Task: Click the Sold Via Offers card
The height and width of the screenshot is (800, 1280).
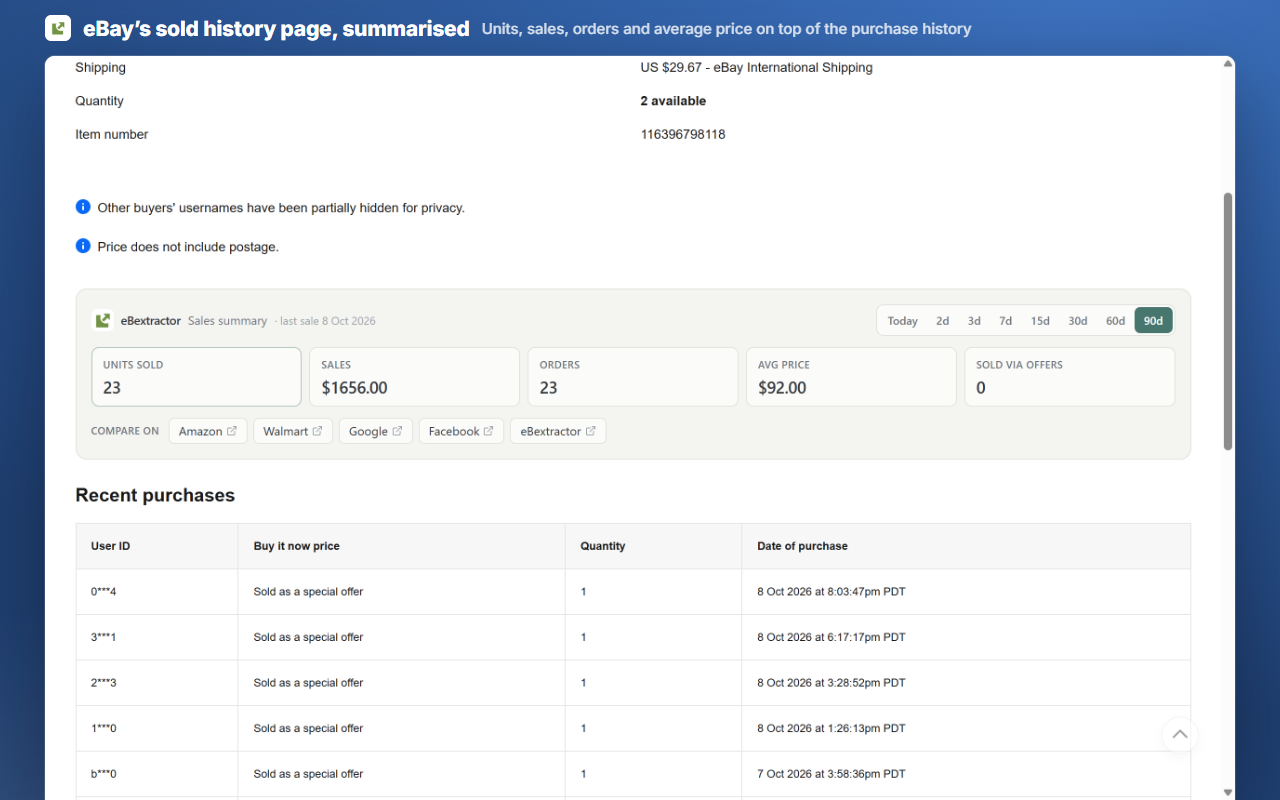Action: pos(1070,377)
